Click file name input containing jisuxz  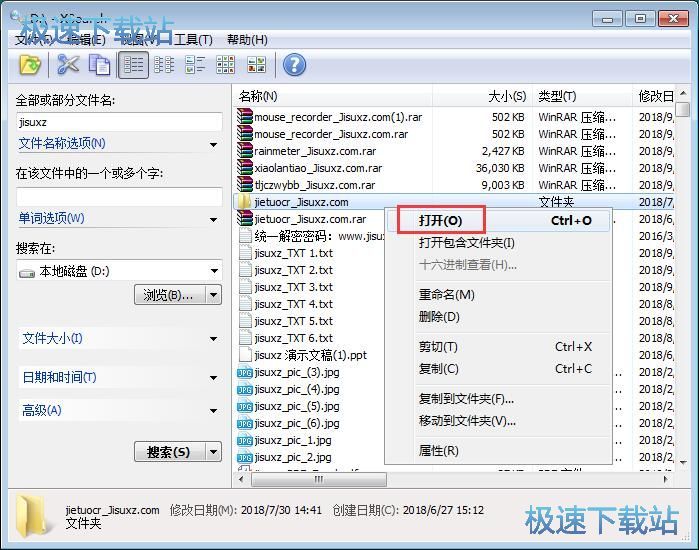(x=119, y=122)
